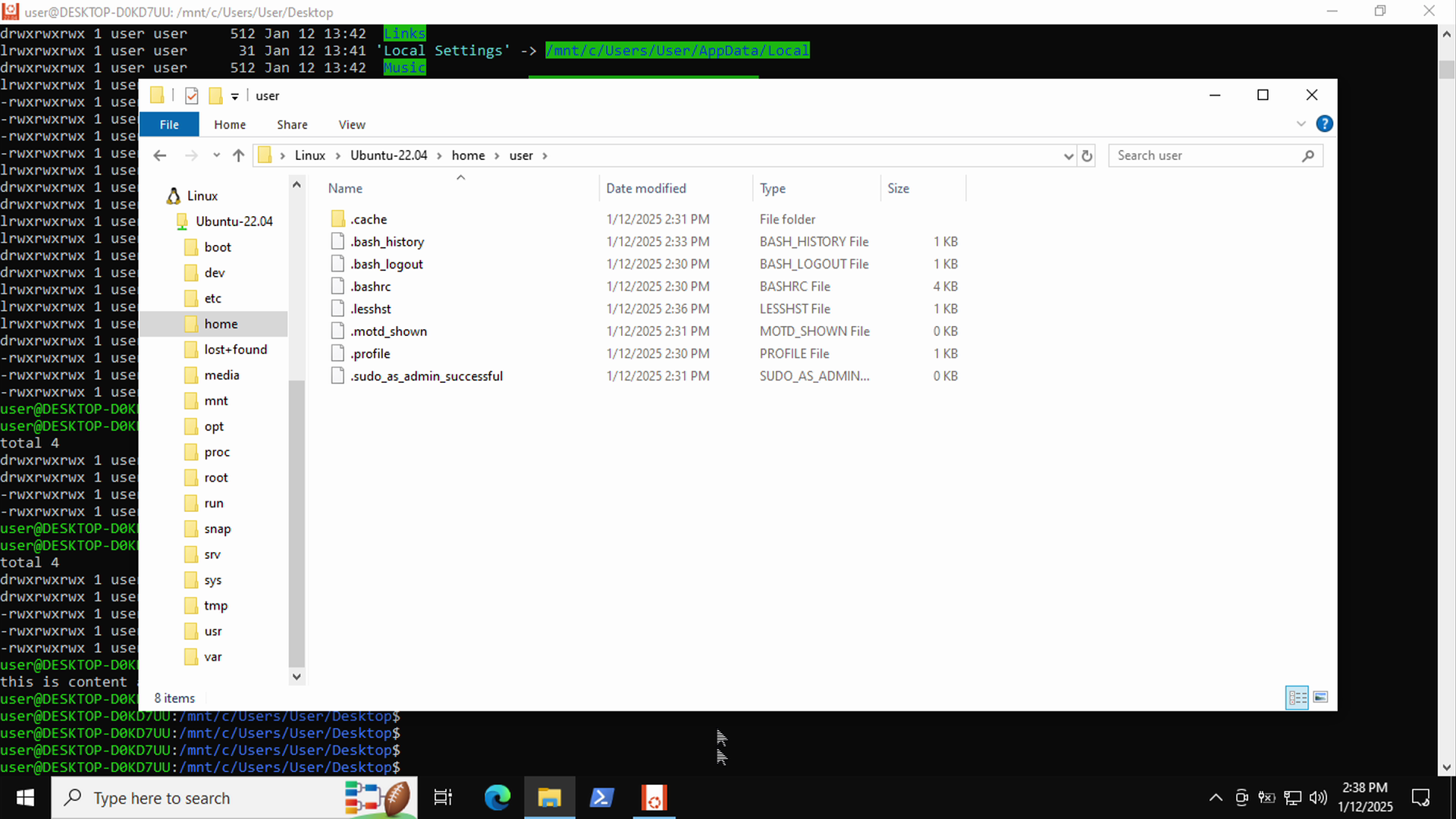The width and height of the screenshot is (1456, 819).
Task: Select the etc folder in the tree
Action: click(212, 298)
